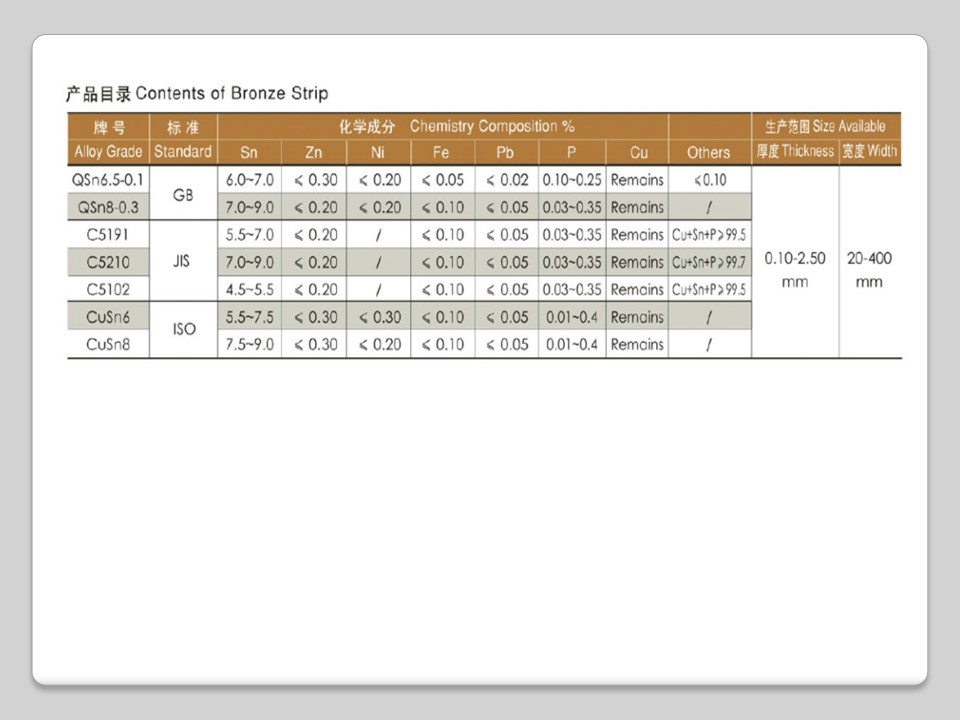
Task: Select the Sn column header
Action: pos(249,153)
